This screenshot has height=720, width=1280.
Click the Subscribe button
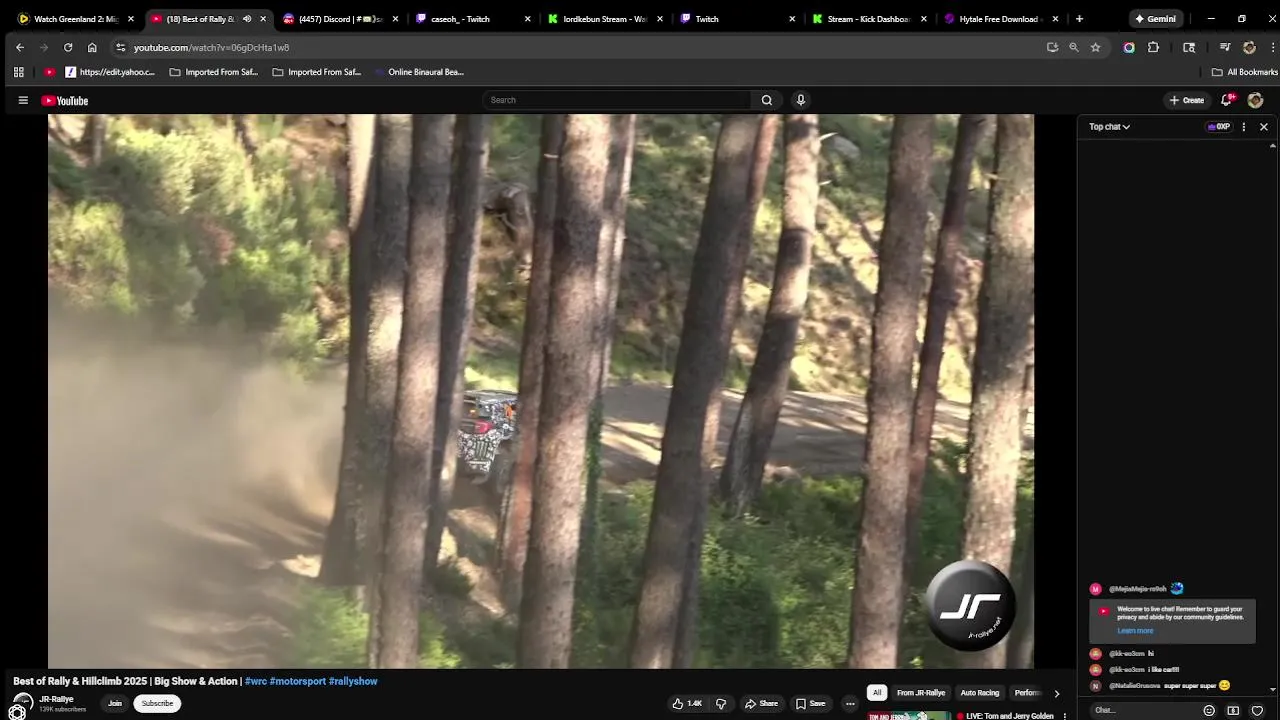[x=157, y=703]
